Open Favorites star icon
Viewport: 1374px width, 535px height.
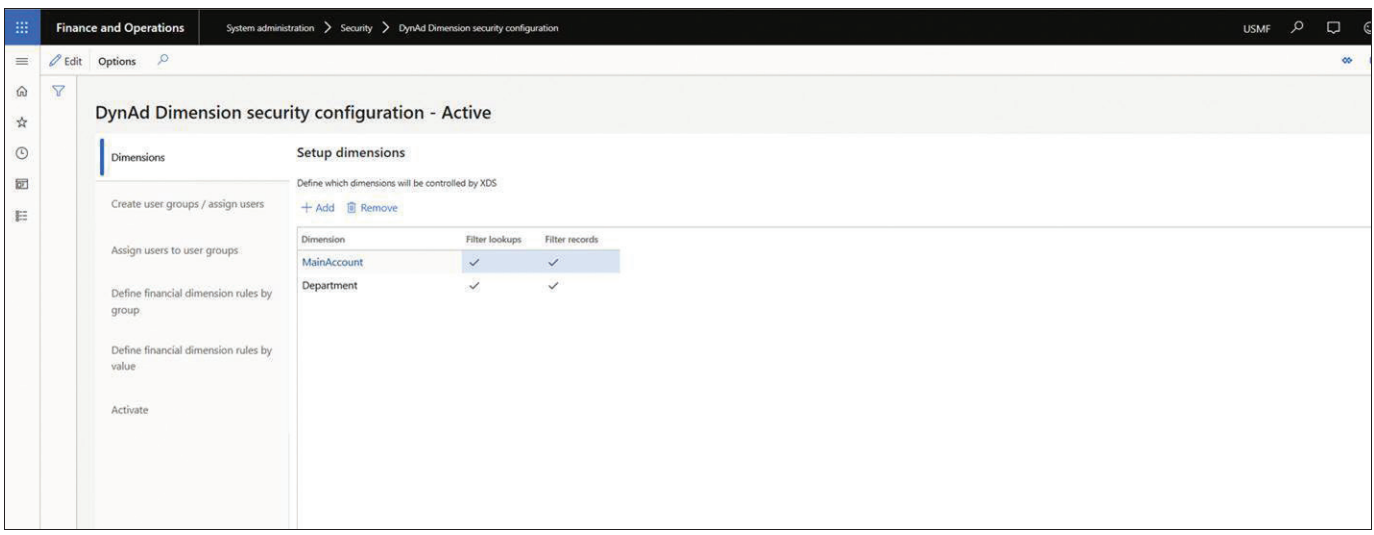point(21,122)
